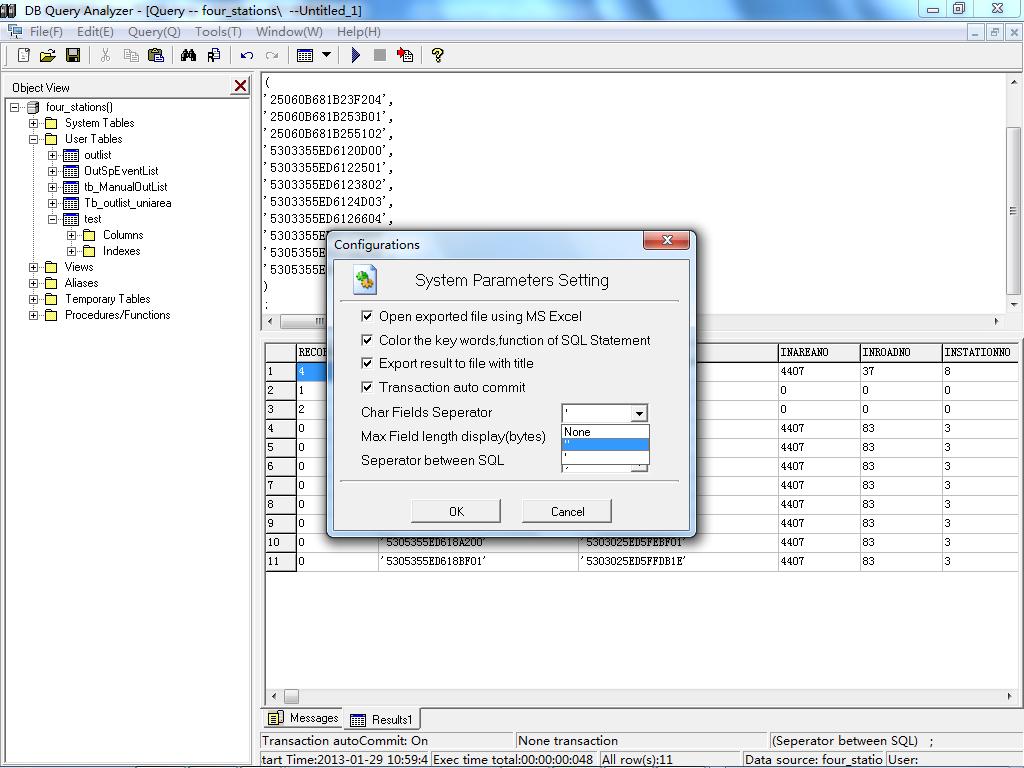The height and width of the screenshot is (768, 1024).
Task: Click the binoculars Find icon
Action: point(188,55)
